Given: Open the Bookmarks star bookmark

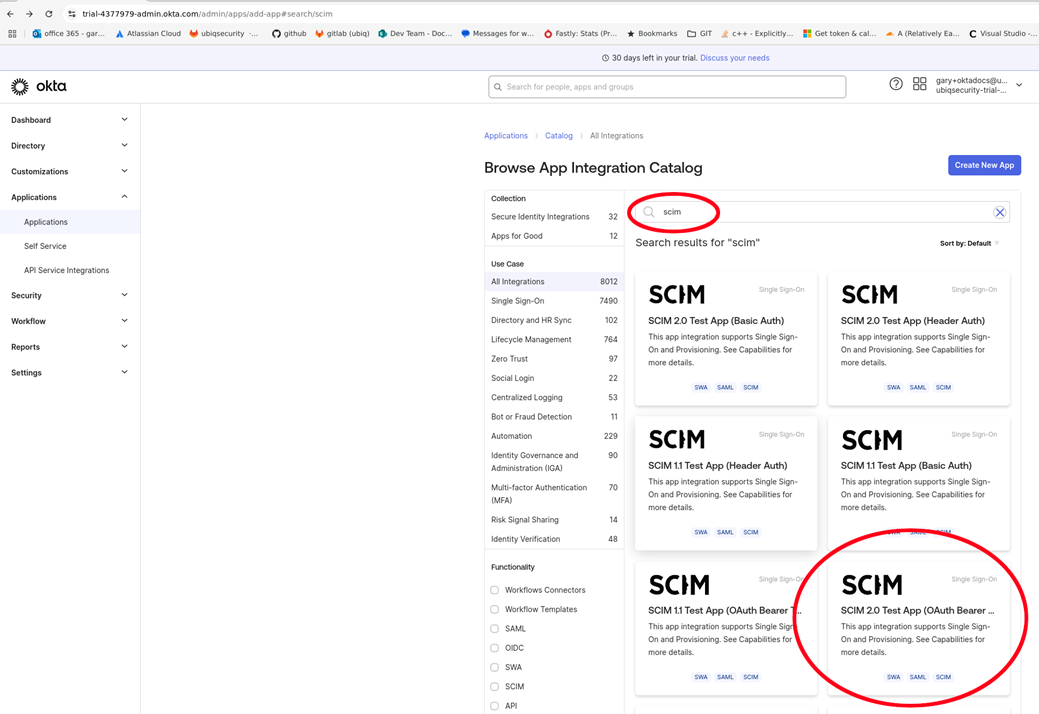Looking at the screenshot, I should (x=651, y=33).
